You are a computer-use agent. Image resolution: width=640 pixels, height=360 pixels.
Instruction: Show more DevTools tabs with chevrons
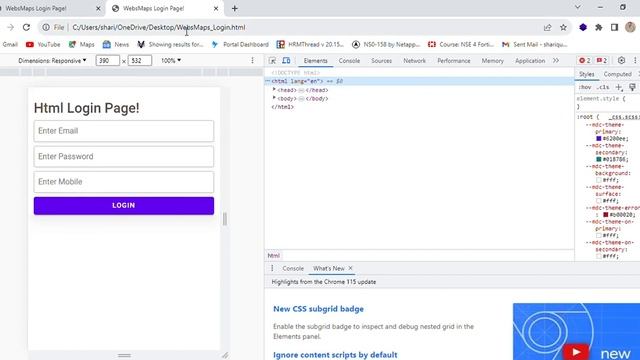point(556,60)
